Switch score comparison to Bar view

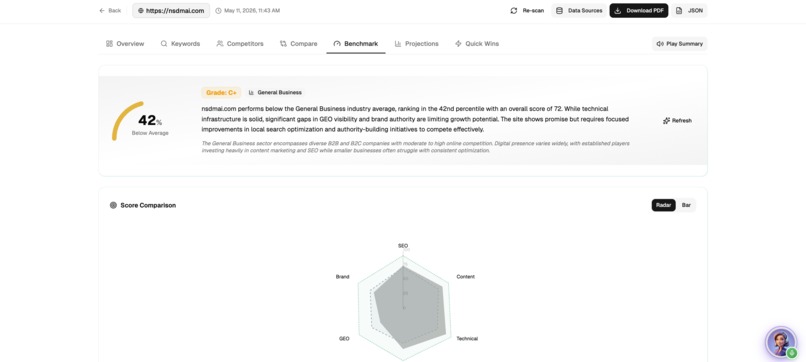point(686,205)
